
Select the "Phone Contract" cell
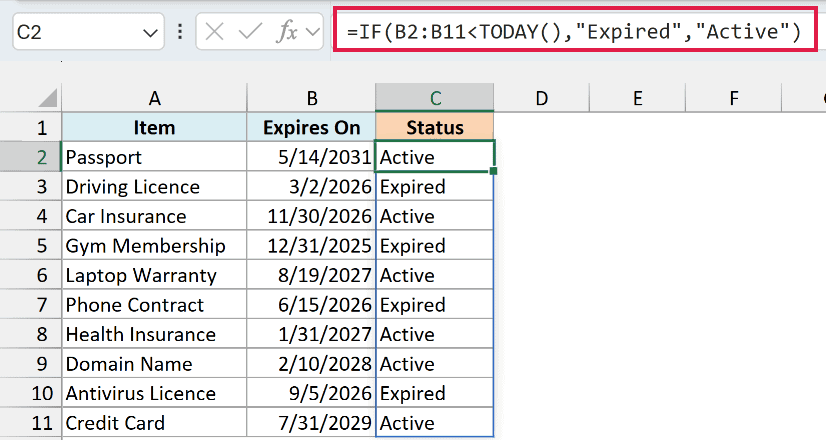coord(154,305)
